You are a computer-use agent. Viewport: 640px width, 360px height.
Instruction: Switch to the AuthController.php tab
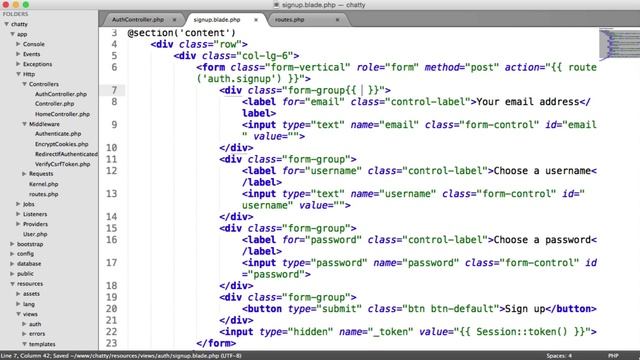[138, 20]
